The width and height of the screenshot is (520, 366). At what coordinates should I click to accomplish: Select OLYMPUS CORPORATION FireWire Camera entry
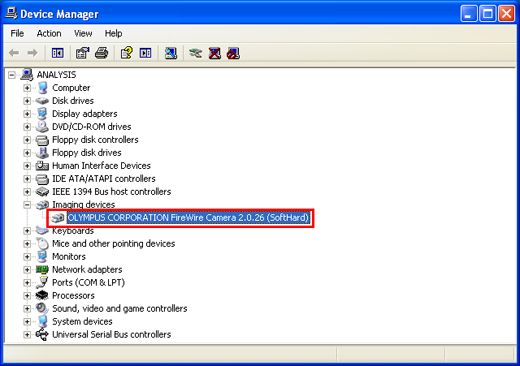coord(188,218)
